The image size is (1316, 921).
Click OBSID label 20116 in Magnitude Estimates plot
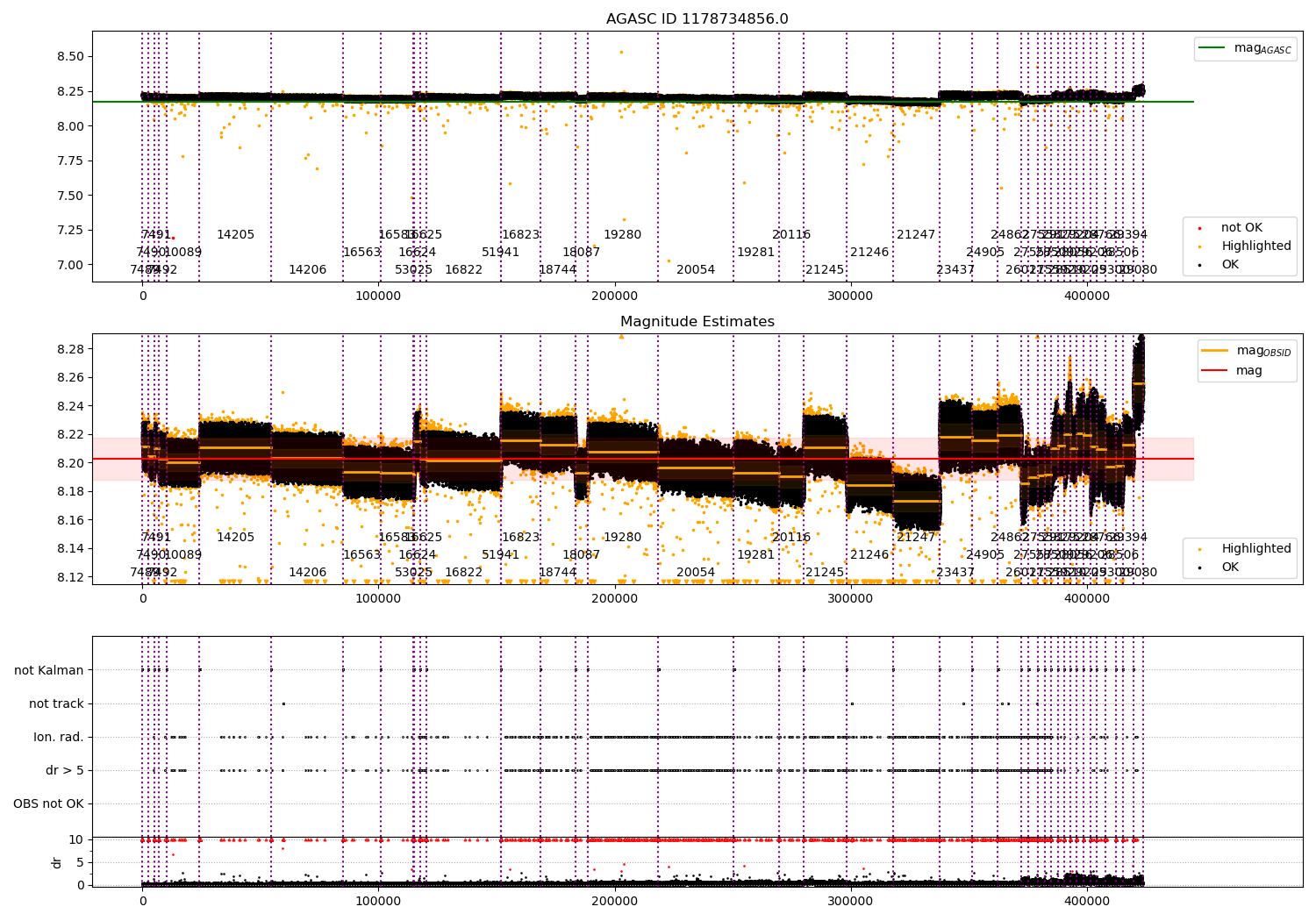(x=791, y=538)
